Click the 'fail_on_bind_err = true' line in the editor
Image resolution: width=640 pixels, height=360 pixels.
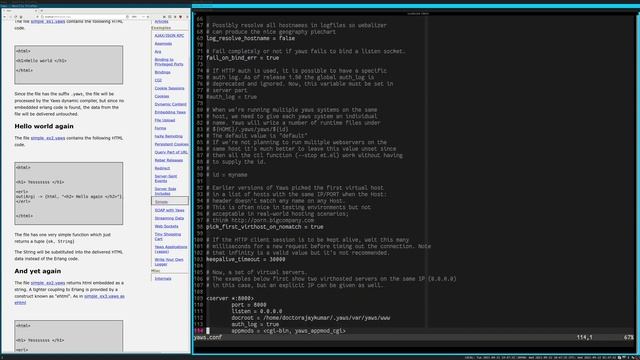[x=242, y=58]
